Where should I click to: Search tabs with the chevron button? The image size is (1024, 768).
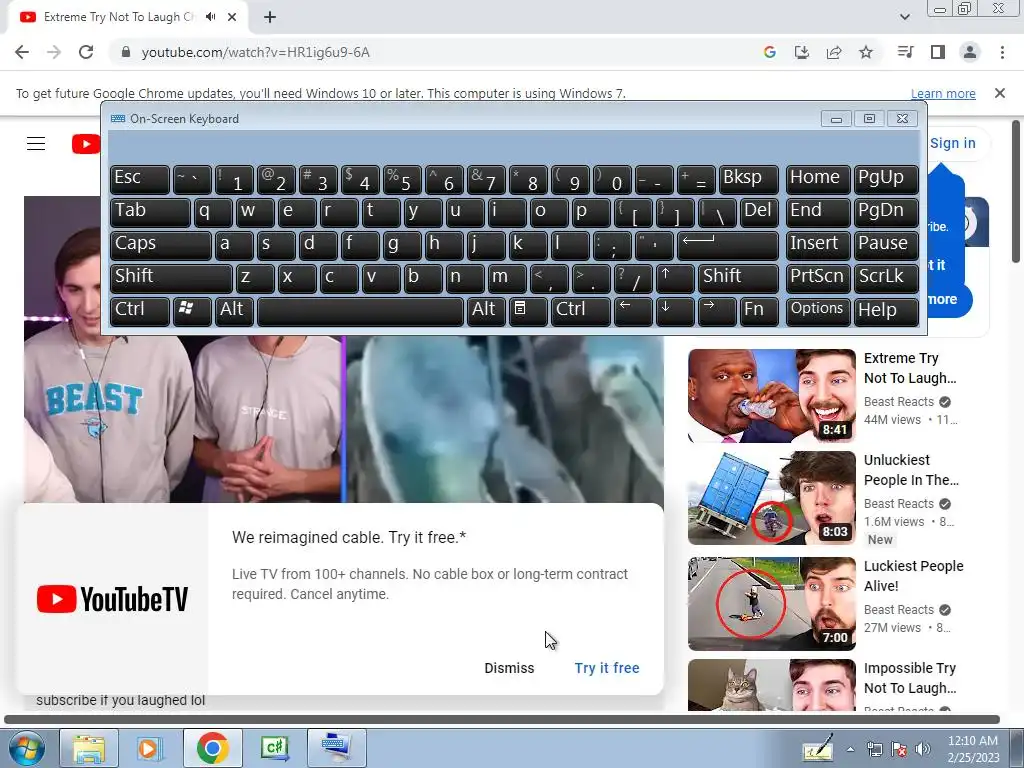[904, 17]
